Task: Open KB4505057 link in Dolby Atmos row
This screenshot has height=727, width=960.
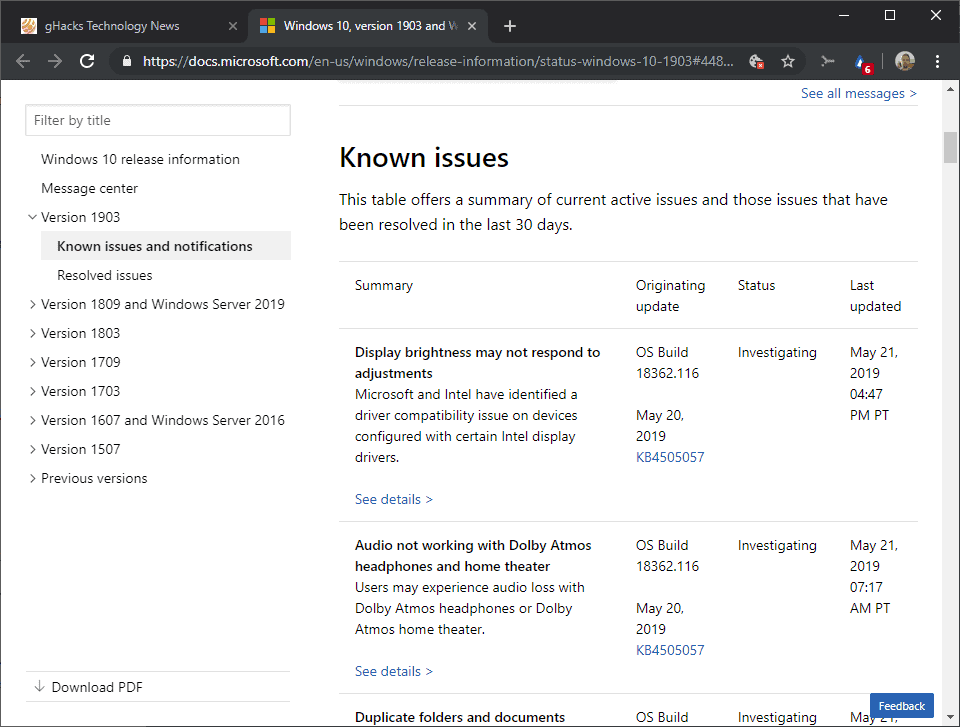Action: [670, 650]
